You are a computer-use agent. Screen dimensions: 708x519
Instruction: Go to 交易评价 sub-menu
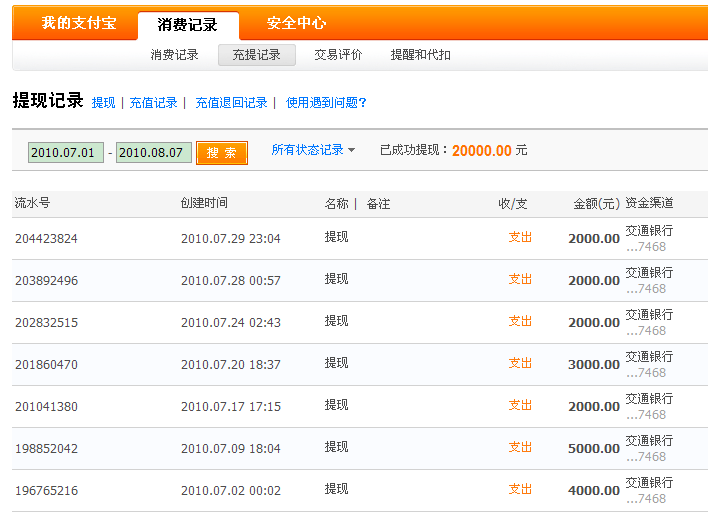(x=338, y=55)
